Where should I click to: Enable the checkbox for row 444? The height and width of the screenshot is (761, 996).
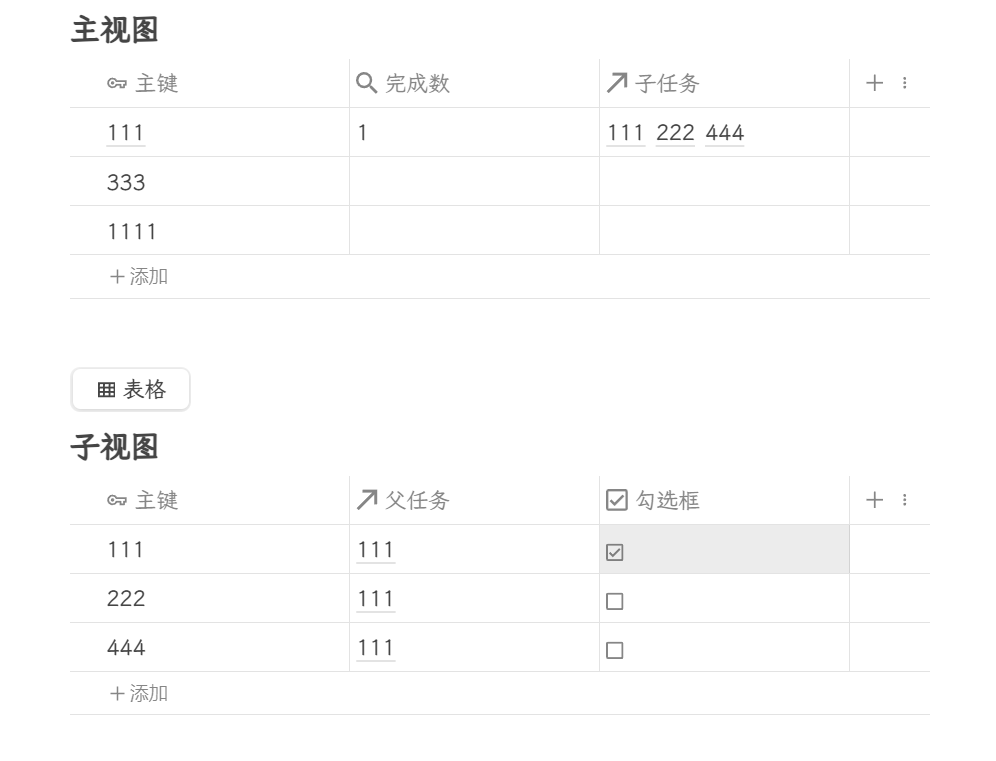click(x=615, y=649)
